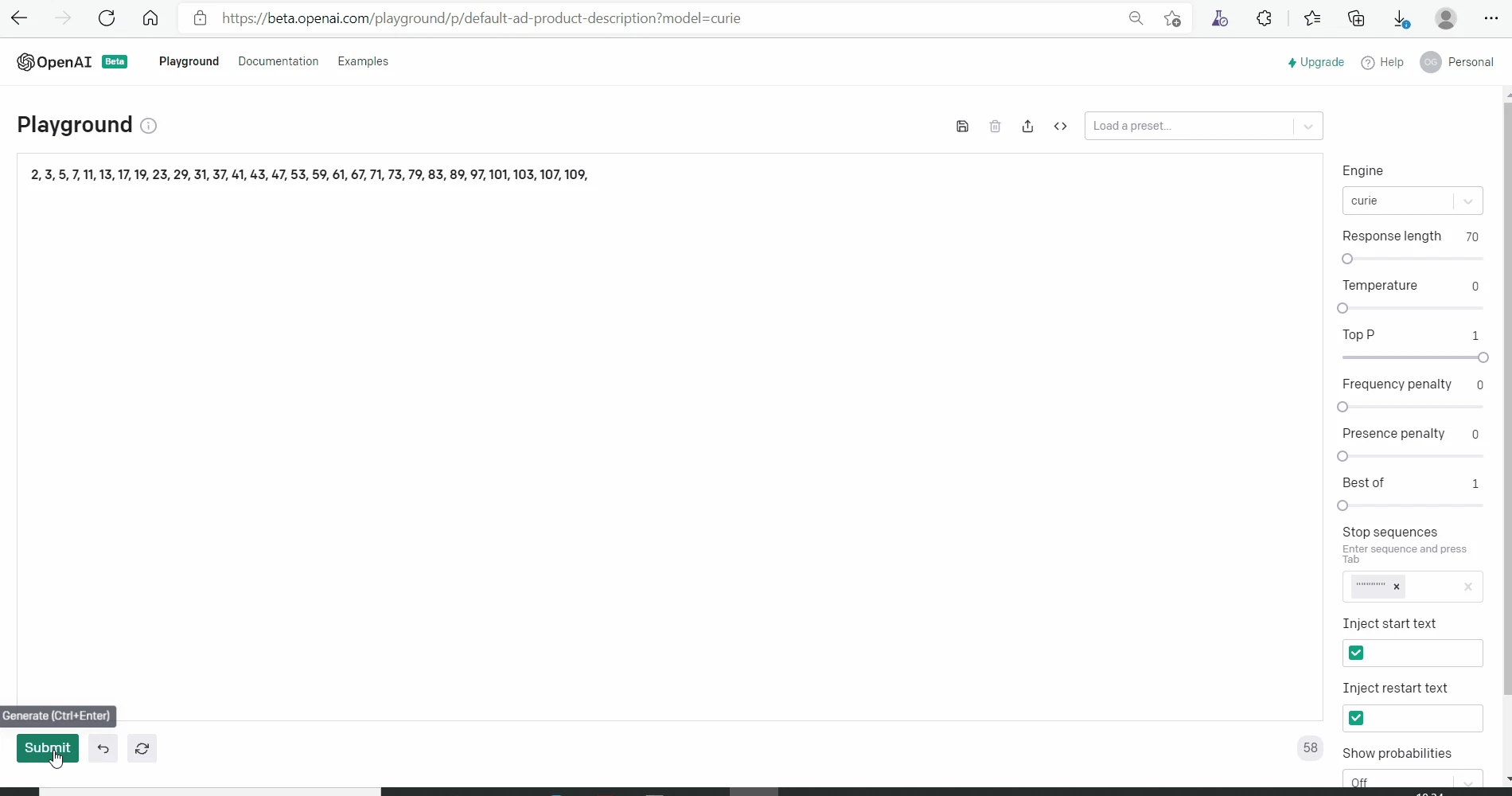Click the share preset icon
Viewport: 1512px width, 796px height.
(1027, 126)
